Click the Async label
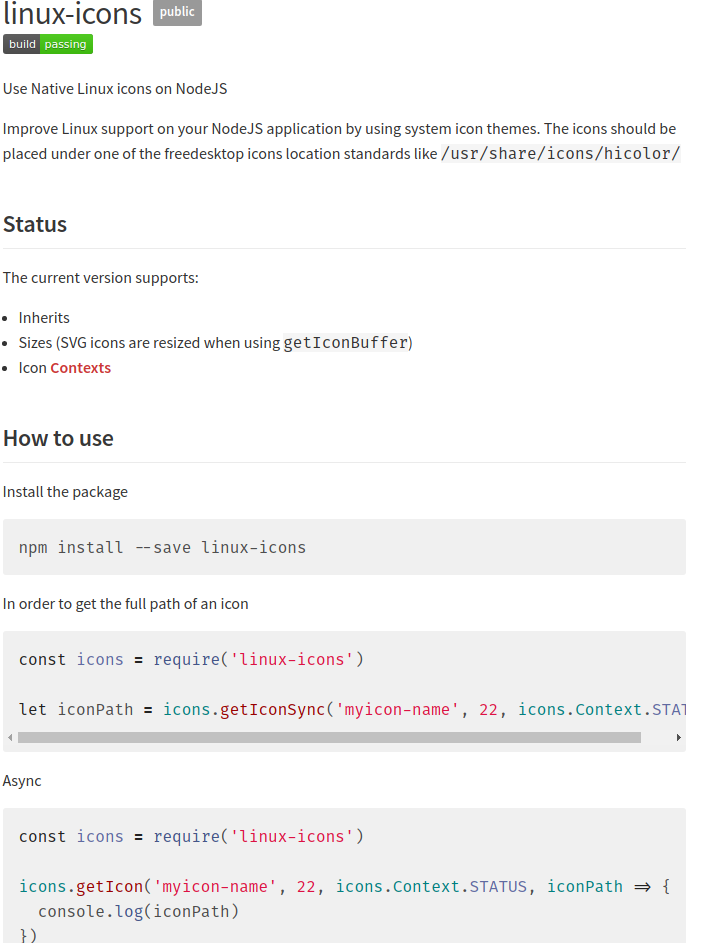This screenshot has height=943, width=709. point(22,781)
